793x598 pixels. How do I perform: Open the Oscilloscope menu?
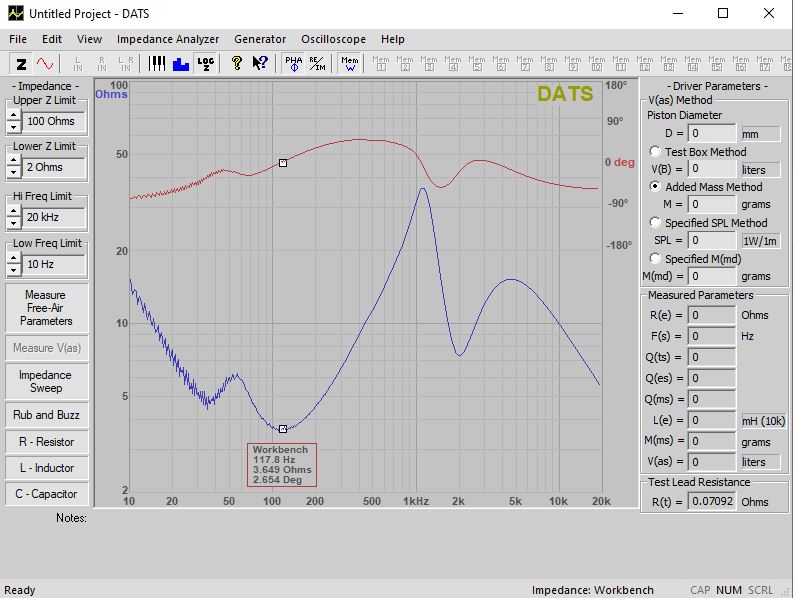tap(333, 39)
